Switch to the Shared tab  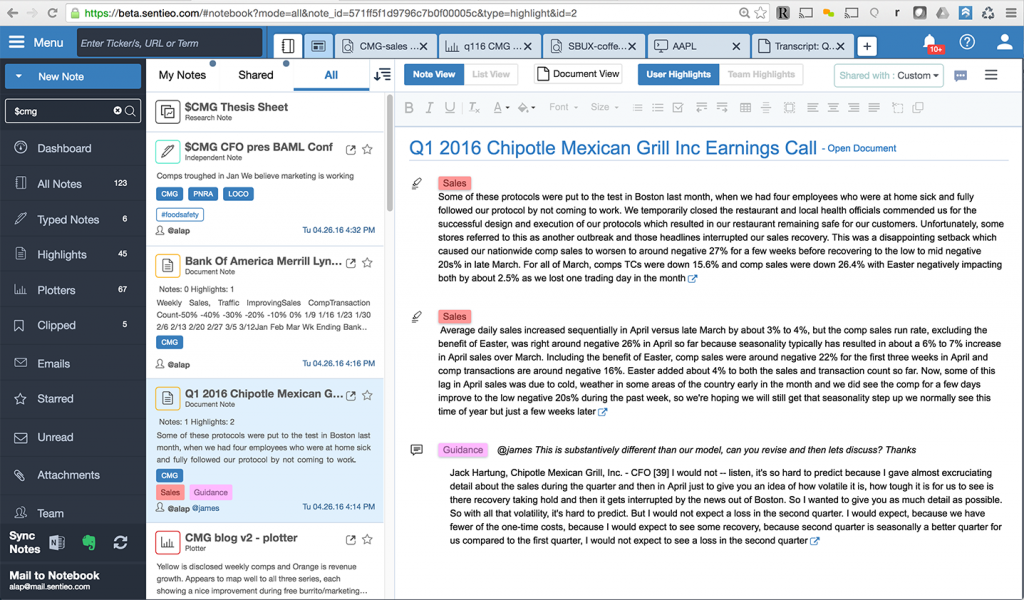[256, 75]
